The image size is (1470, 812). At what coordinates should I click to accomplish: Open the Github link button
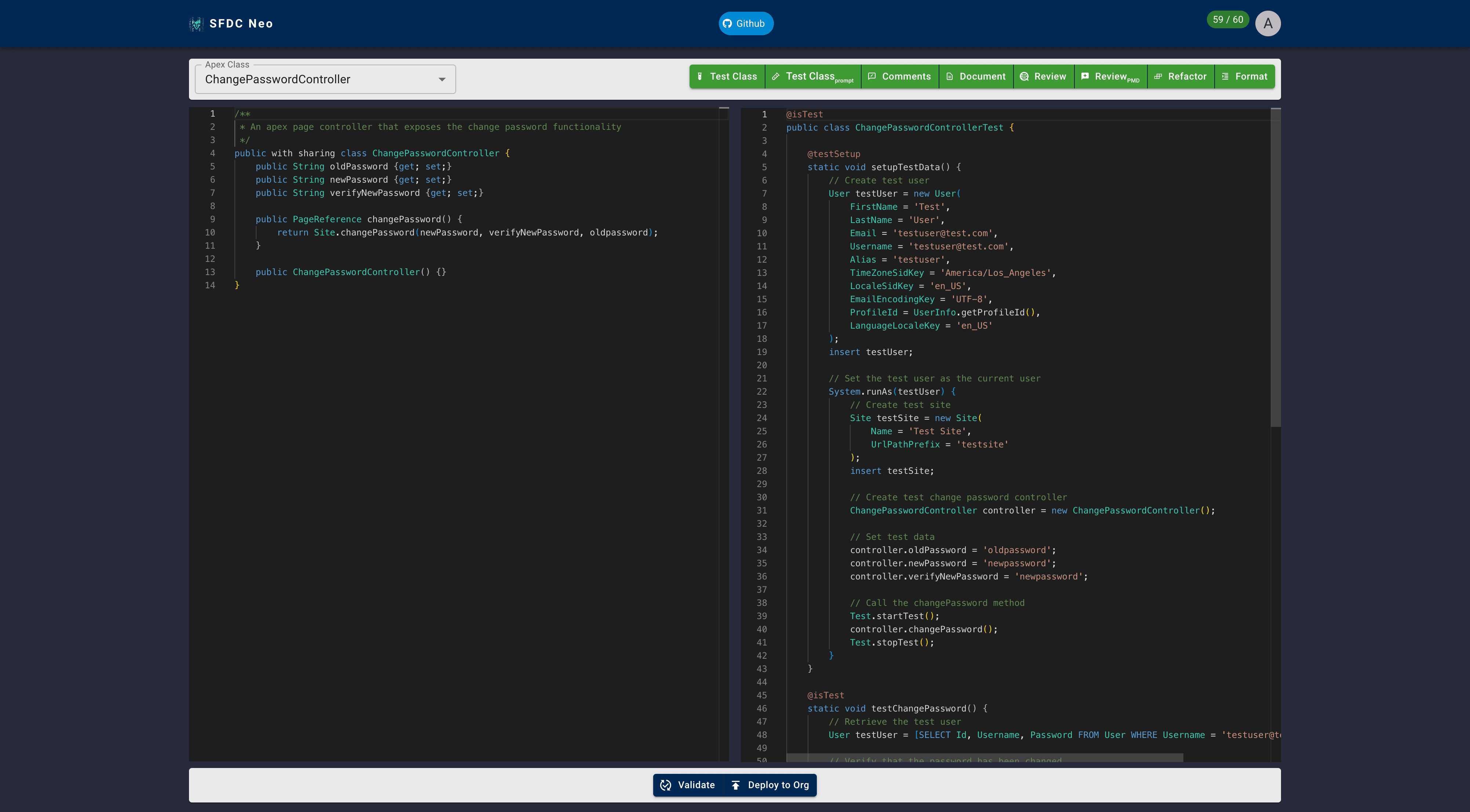(x=745, y=23)
